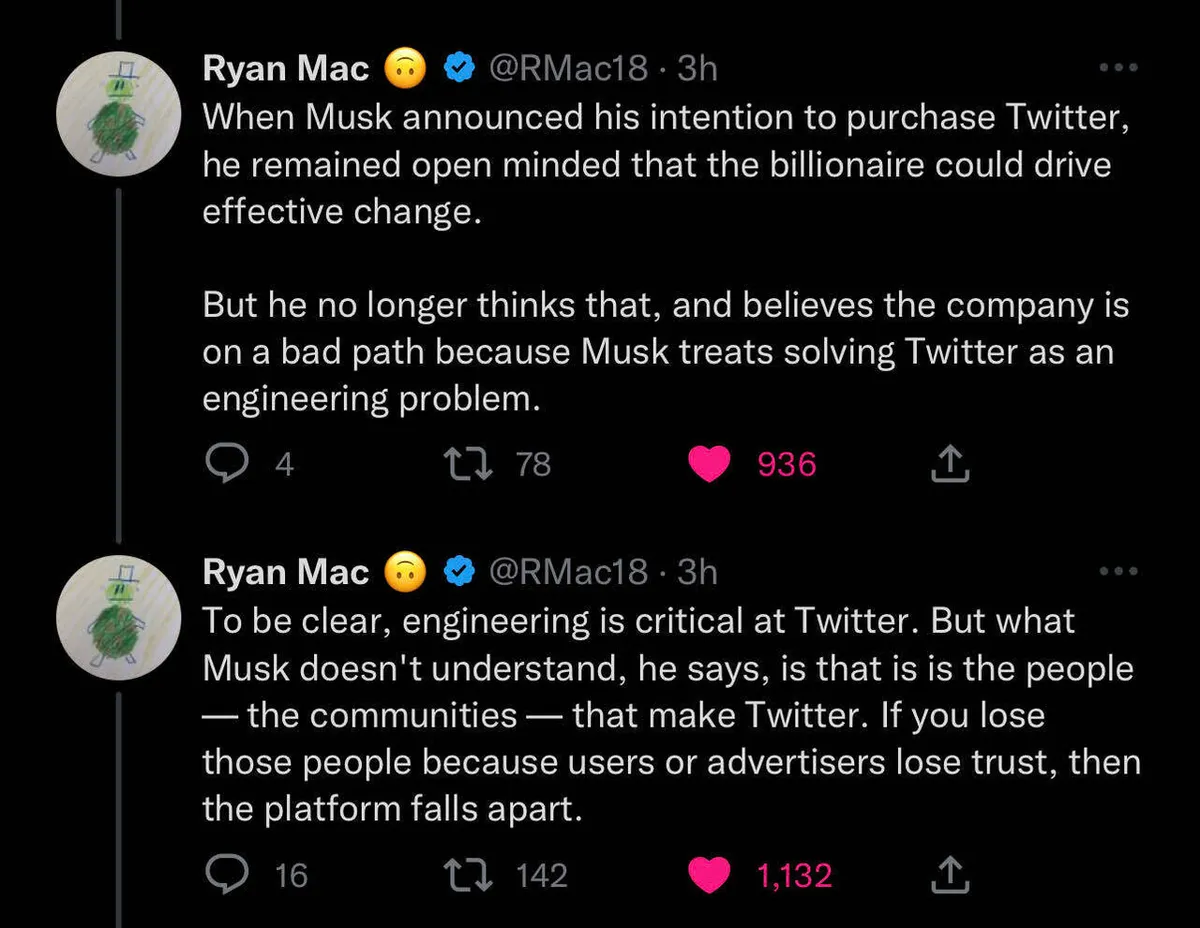Viewport: 1200px width, 928px height.
Task: Click the verified badge on 'When Musk announced' tweet
Action: click(x=458, y=68)
